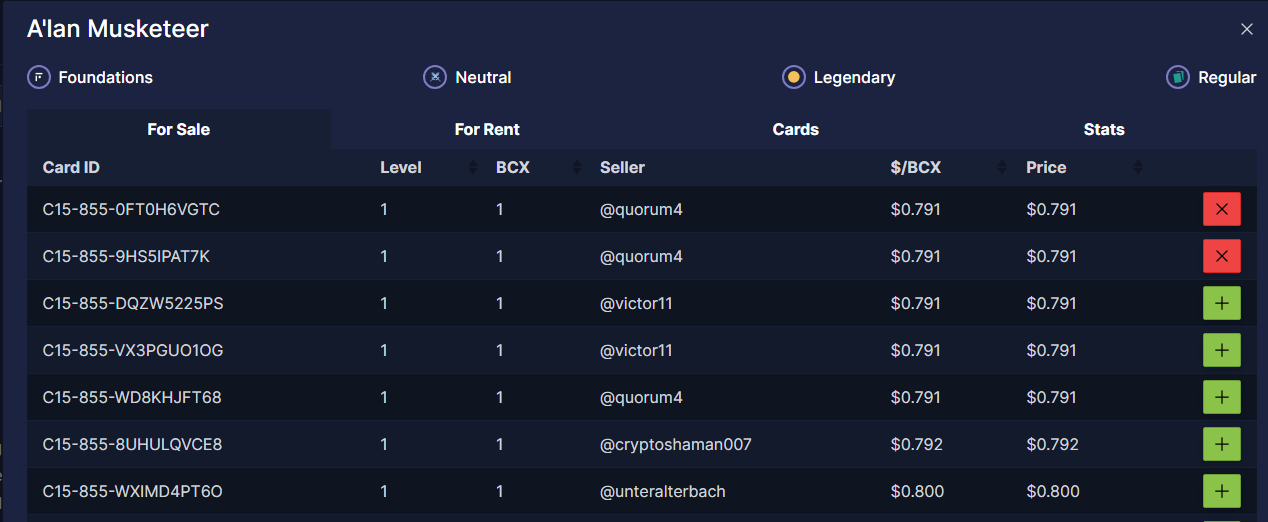The image size is (1268, 522).
Task: Open the Cards tab
Action: pyautogui.click(x=796, y=129)
